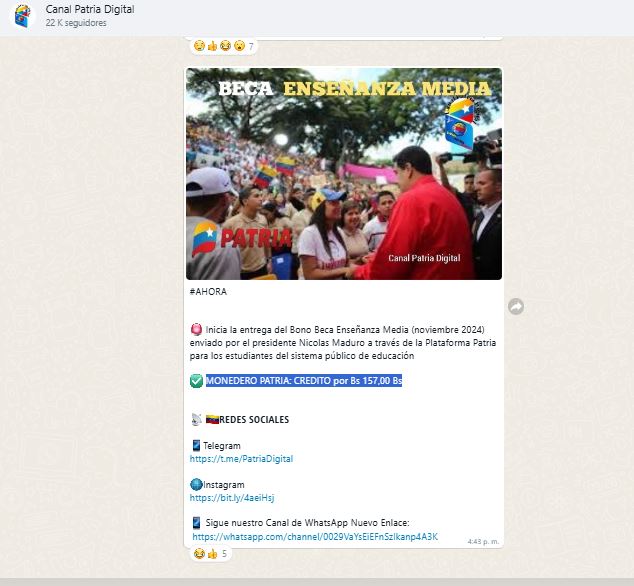634x586 pixels.
Task: Click the highlighted MONEDERO PATRIA credit text
Action: [304, 381]
